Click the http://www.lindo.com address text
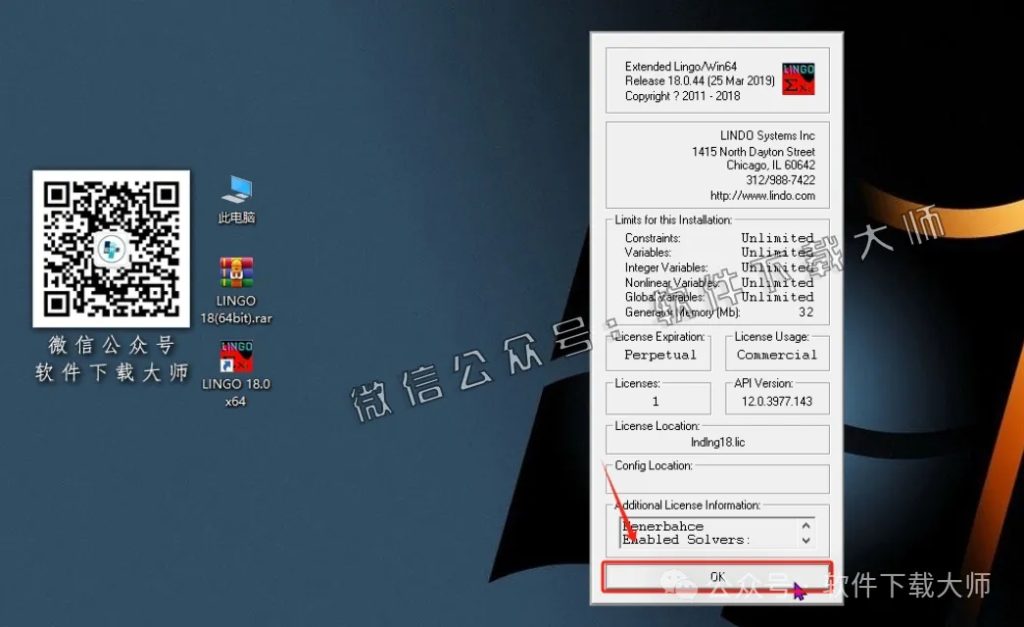 (762, 196)
